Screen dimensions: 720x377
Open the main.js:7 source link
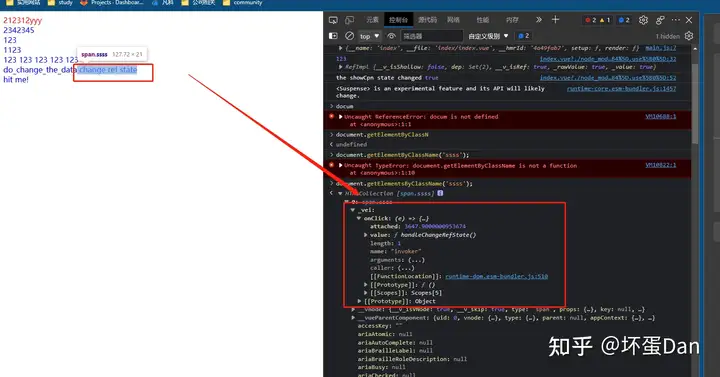pos(660,48)
